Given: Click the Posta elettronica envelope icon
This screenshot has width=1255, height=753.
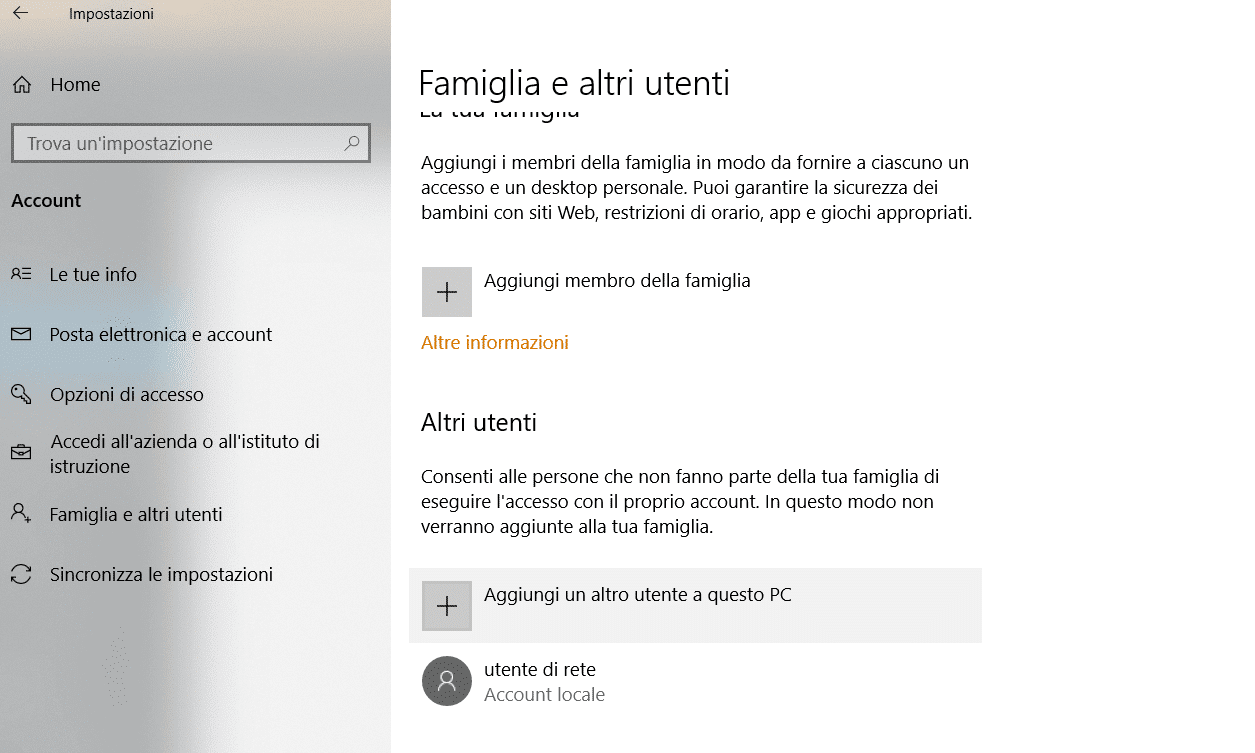Looking at the screenshot, I should (x=22, y=334).
